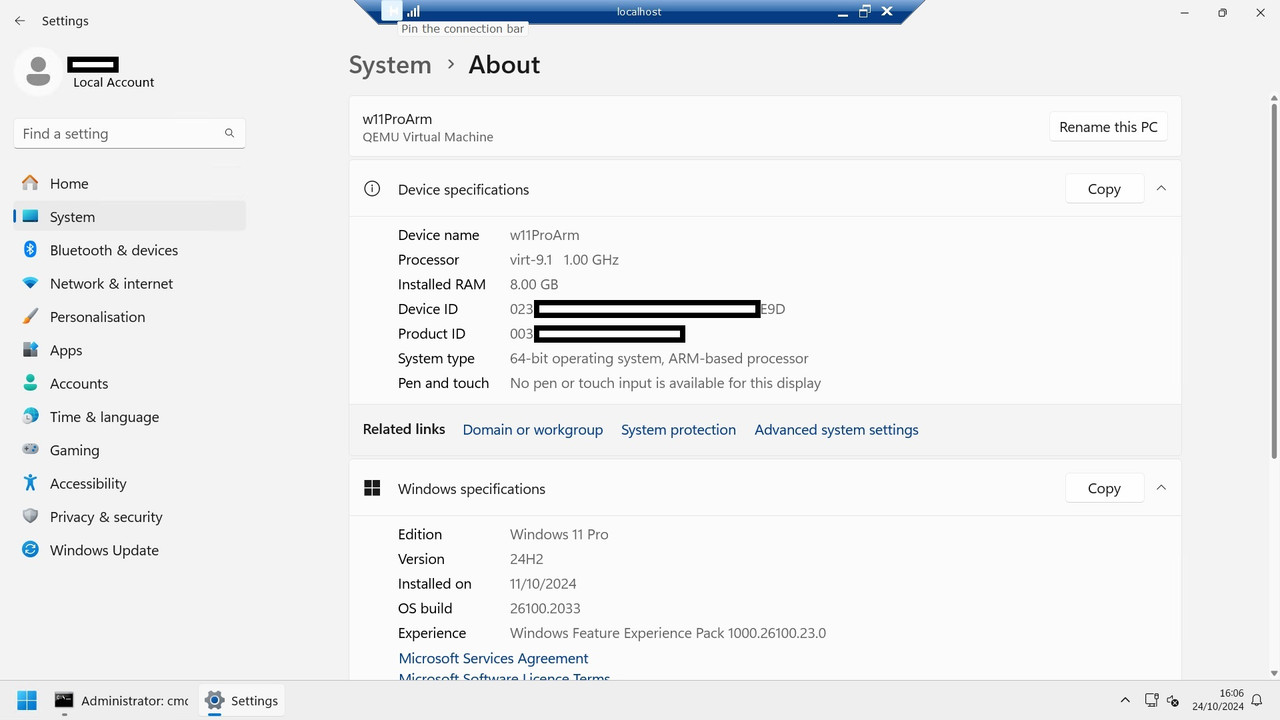Viewport: 1280px width, 720px height.
Task: Go to Personalisation settings
Action: (x=129, y=317)
